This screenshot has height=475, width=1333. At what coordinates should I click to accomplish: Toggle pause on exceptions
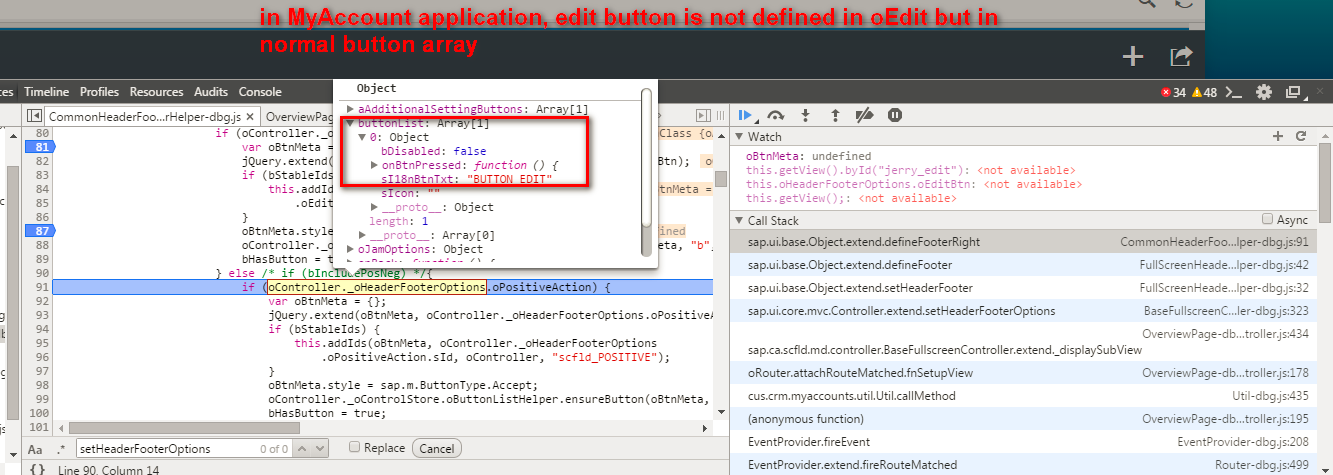[896, 116]
